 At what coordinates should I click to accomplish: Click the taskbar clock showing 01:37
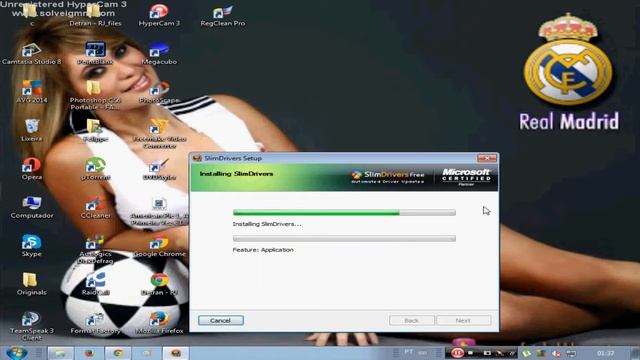tap(605, 353)
